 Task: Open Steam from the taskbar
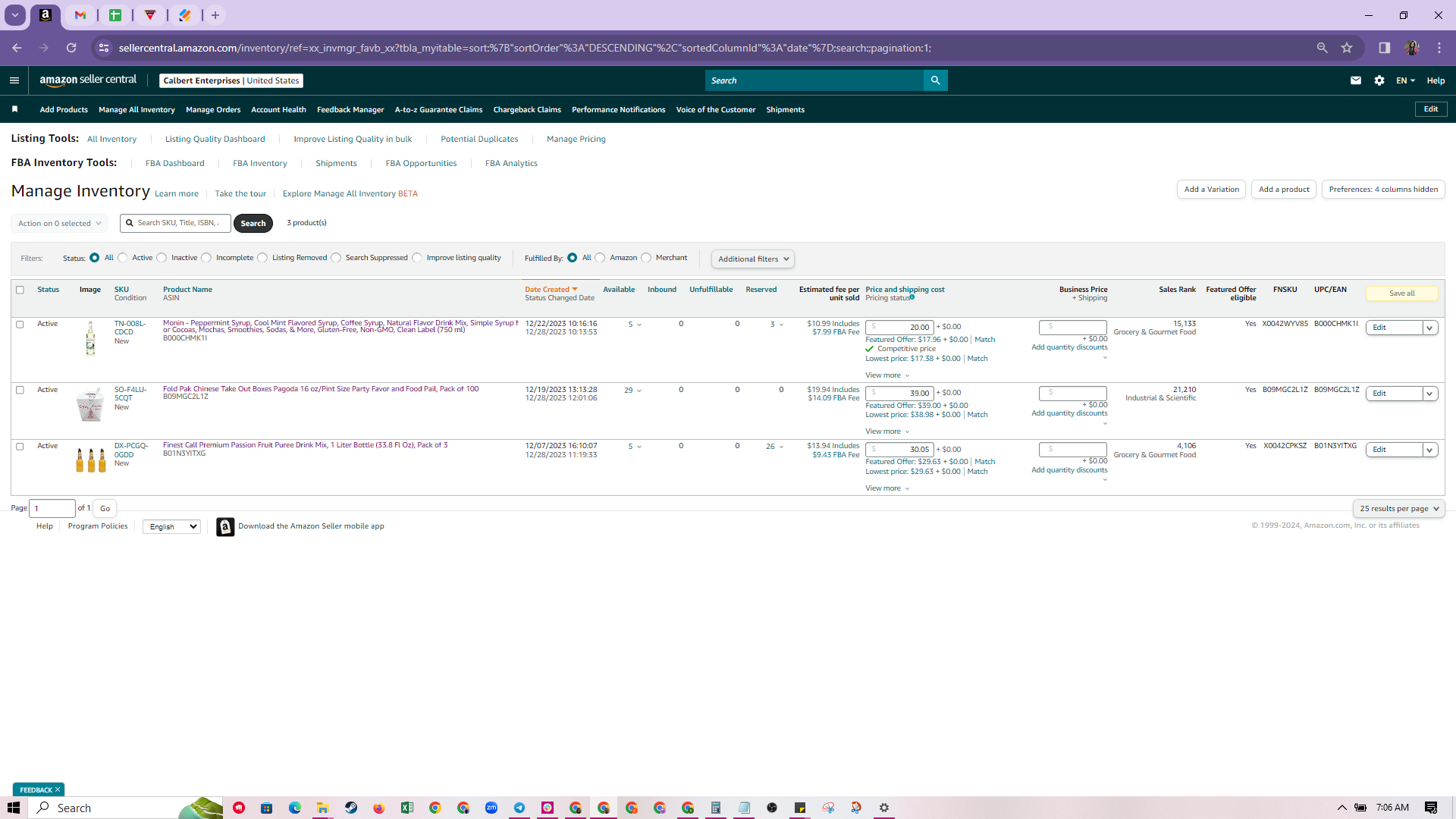[351, 808]
